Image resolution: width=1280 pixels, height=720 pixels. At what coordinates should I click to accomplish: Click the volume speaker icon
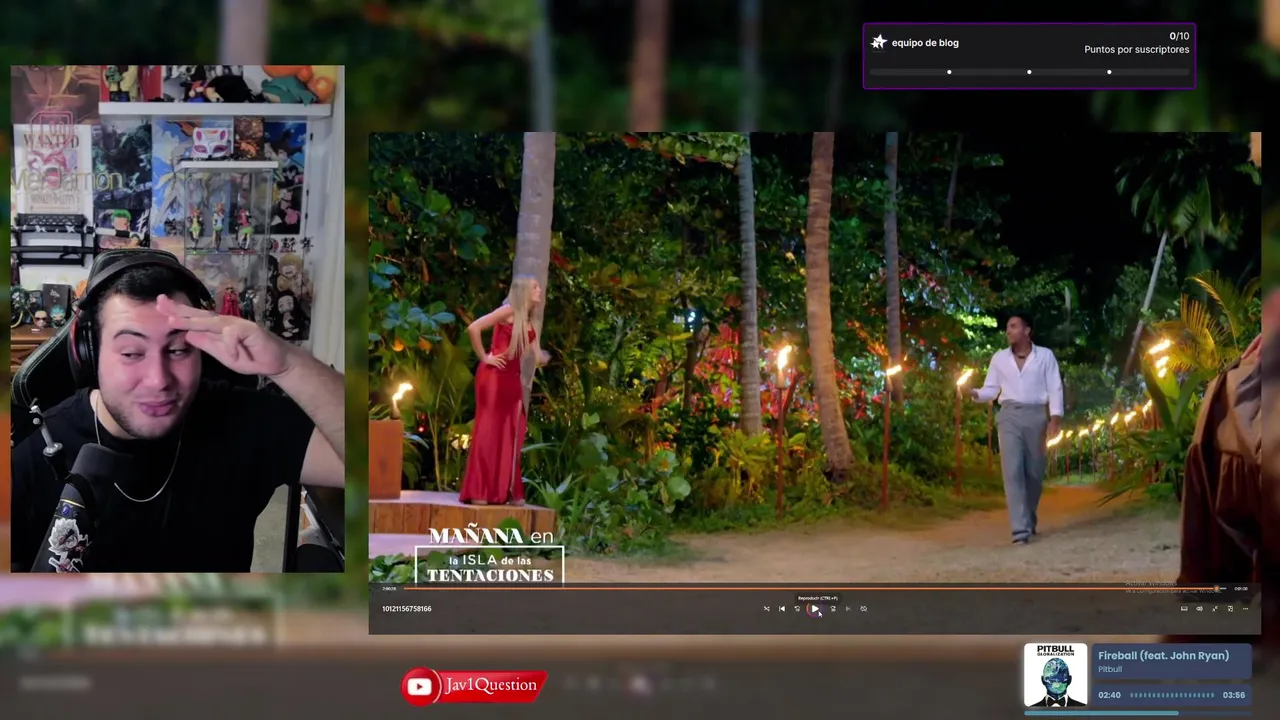tap(1199, 609)
